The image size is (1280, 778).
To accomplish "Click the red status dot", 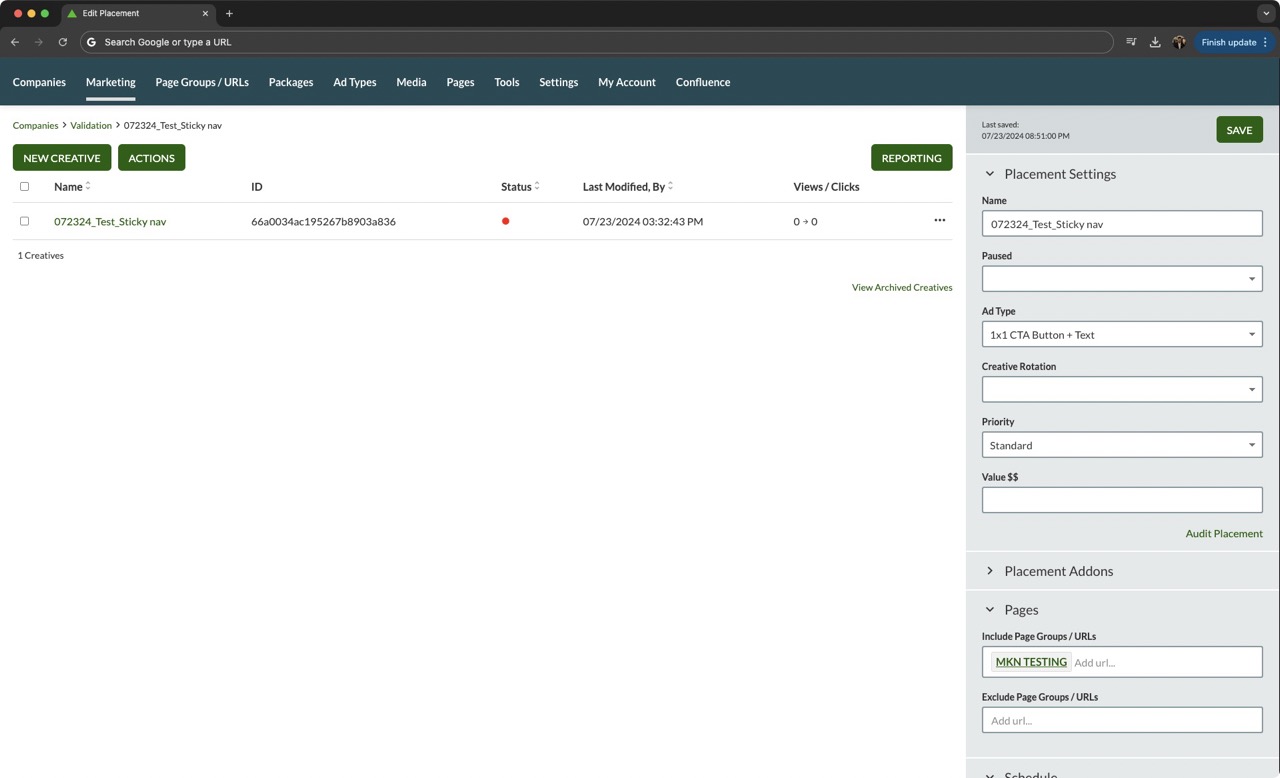I will pos(505,221).
